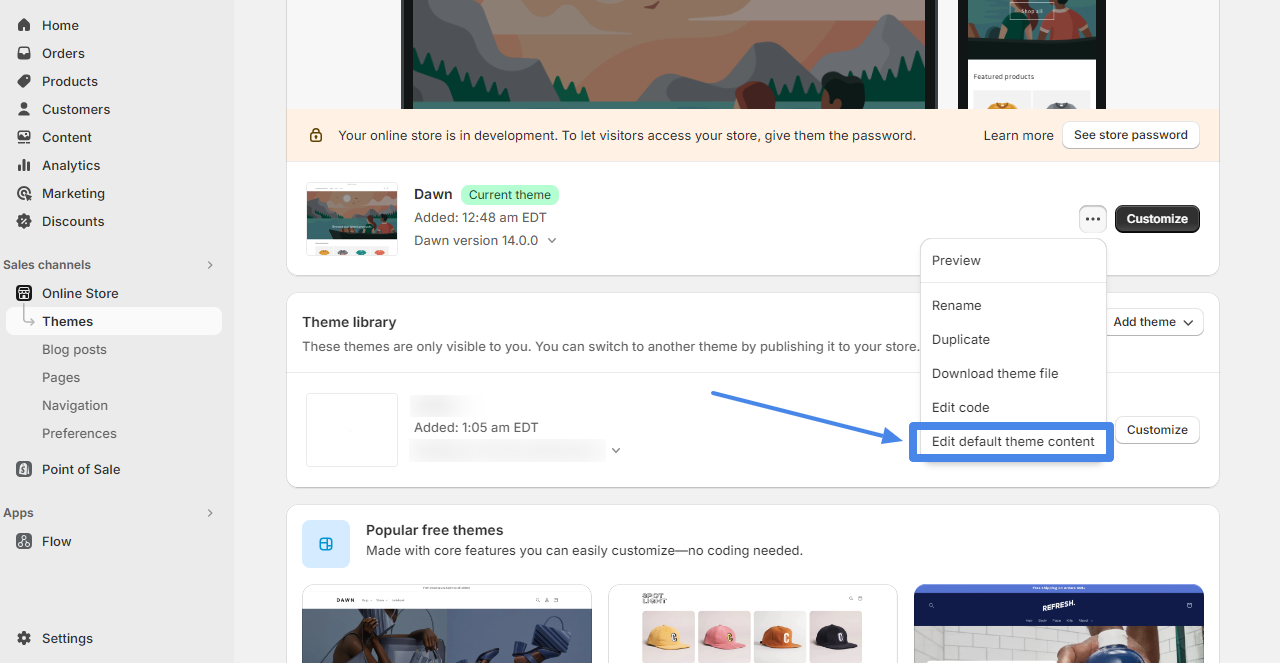This screenshot has width=1280, height=663.
Task: Click the Home icon in sidebar
Action: point(24,25)
